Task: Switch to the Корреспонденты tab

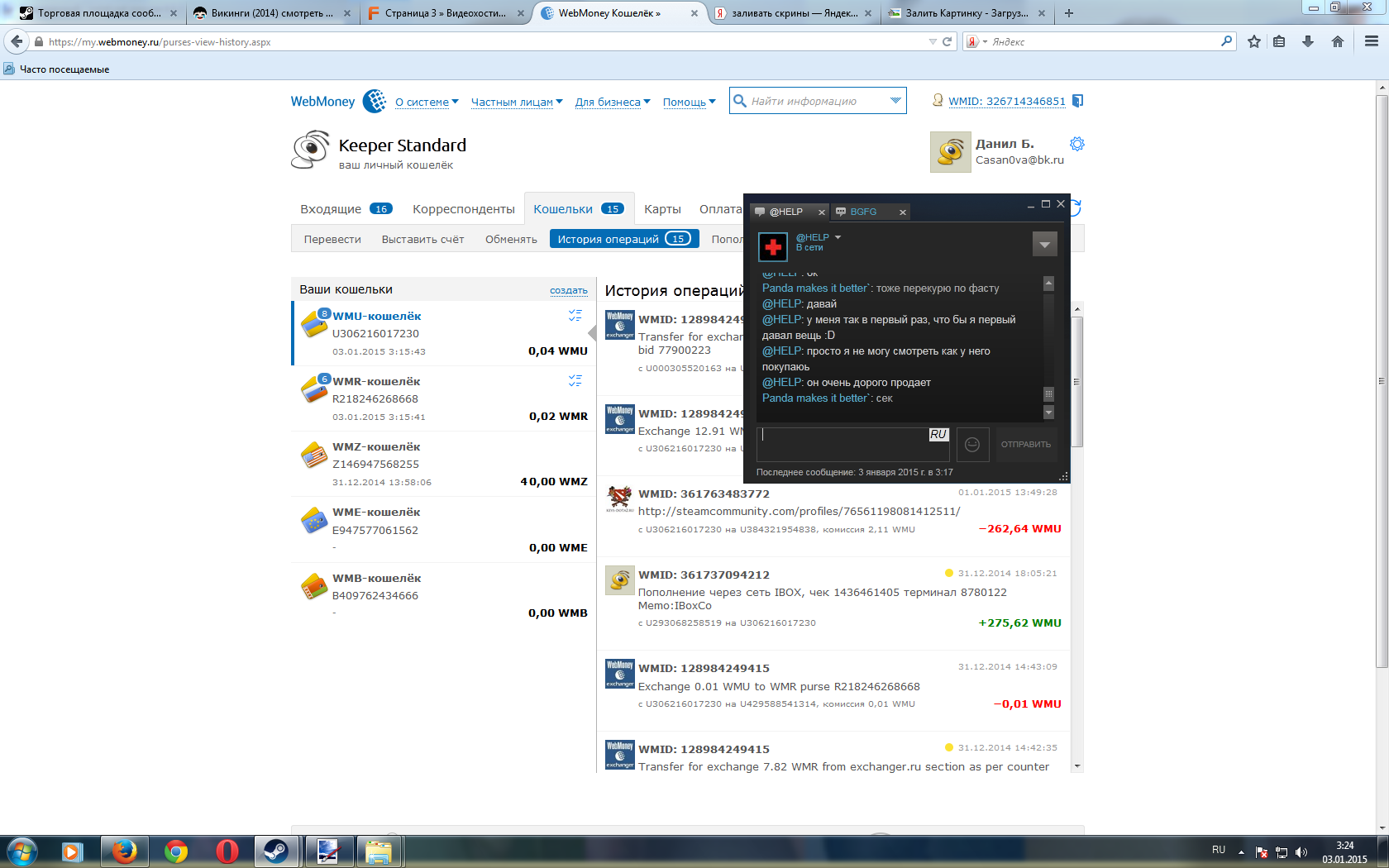Action: (464, 209)
